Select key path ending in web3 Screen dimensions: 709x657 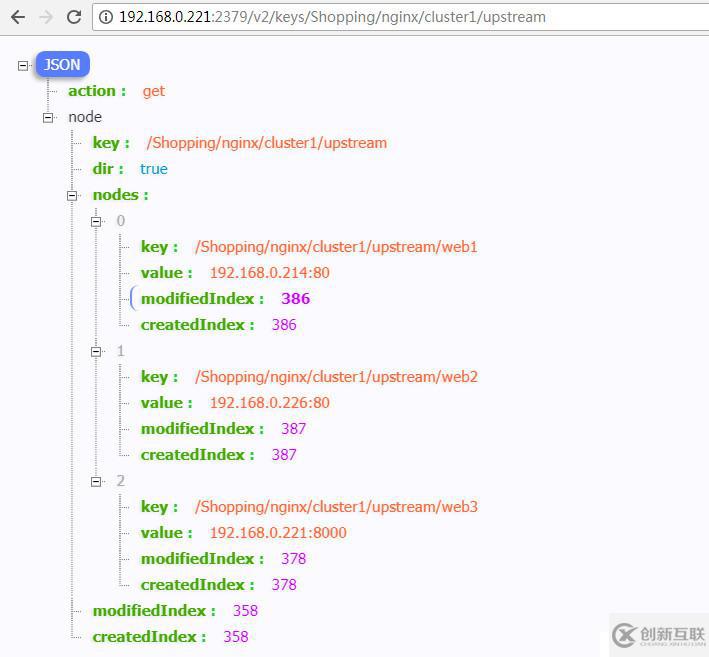tap(336, 507)
